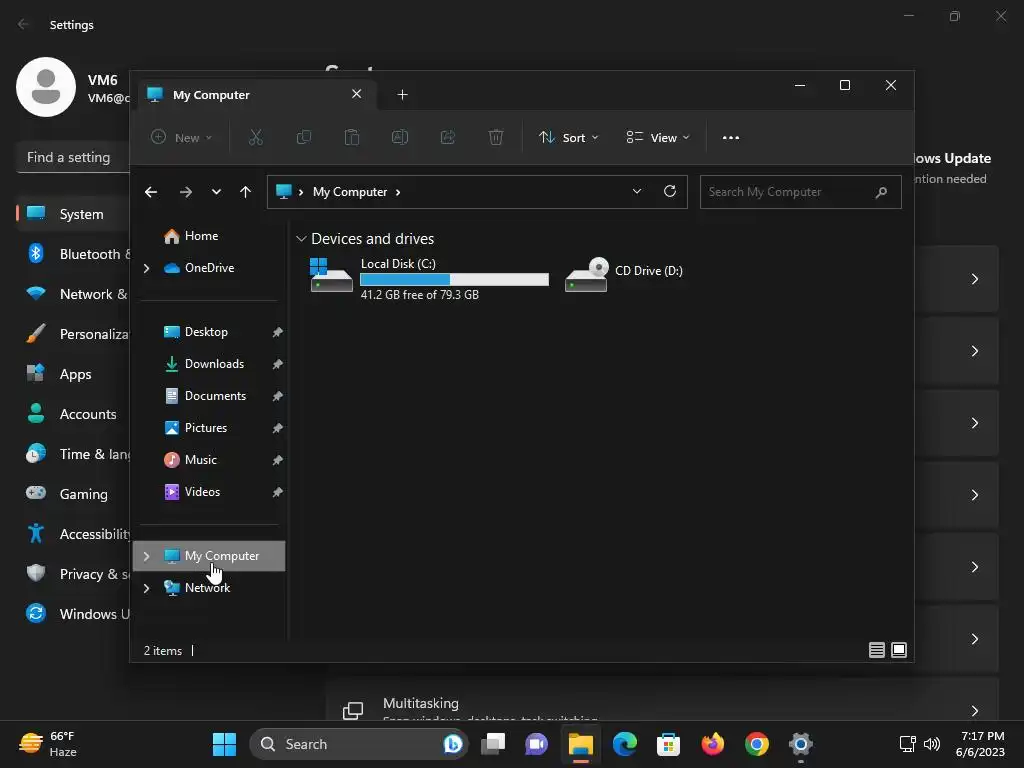Screen dimensions: 1024x768
Task: Open Task View from taskbar
Action: pyautogui.click(x=493, y=744)
